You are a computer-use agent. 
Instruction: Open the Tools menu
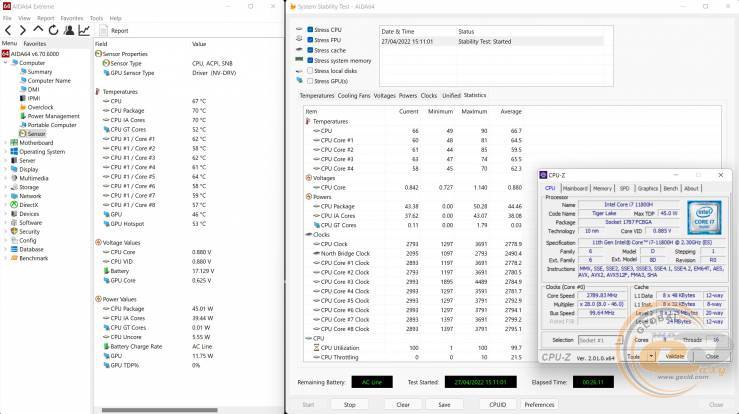[x=96, y=18]
